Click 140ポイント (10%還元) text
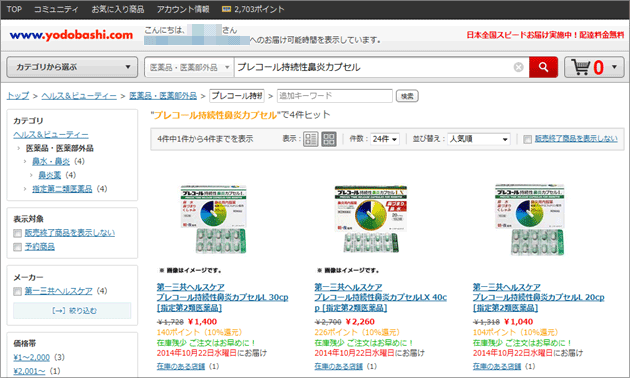 tap(200, 332)
